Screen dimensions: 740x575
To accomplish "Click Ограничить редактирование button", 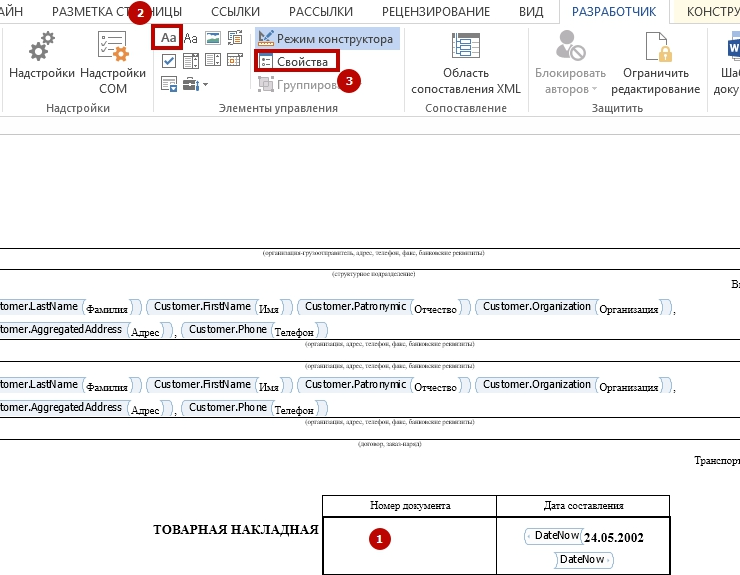I will coord(655,64).
